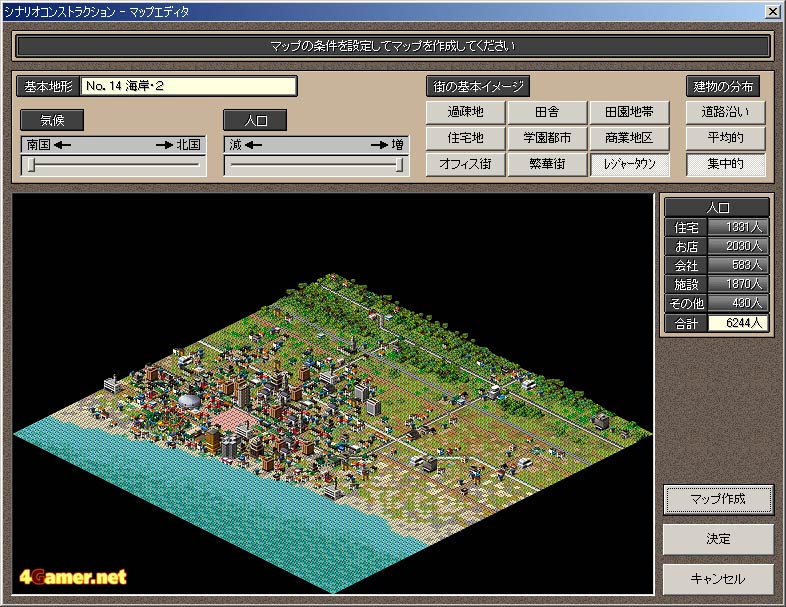Choose 道路沿い building distribution
The image size is (786, 607).
coord(725,112)
